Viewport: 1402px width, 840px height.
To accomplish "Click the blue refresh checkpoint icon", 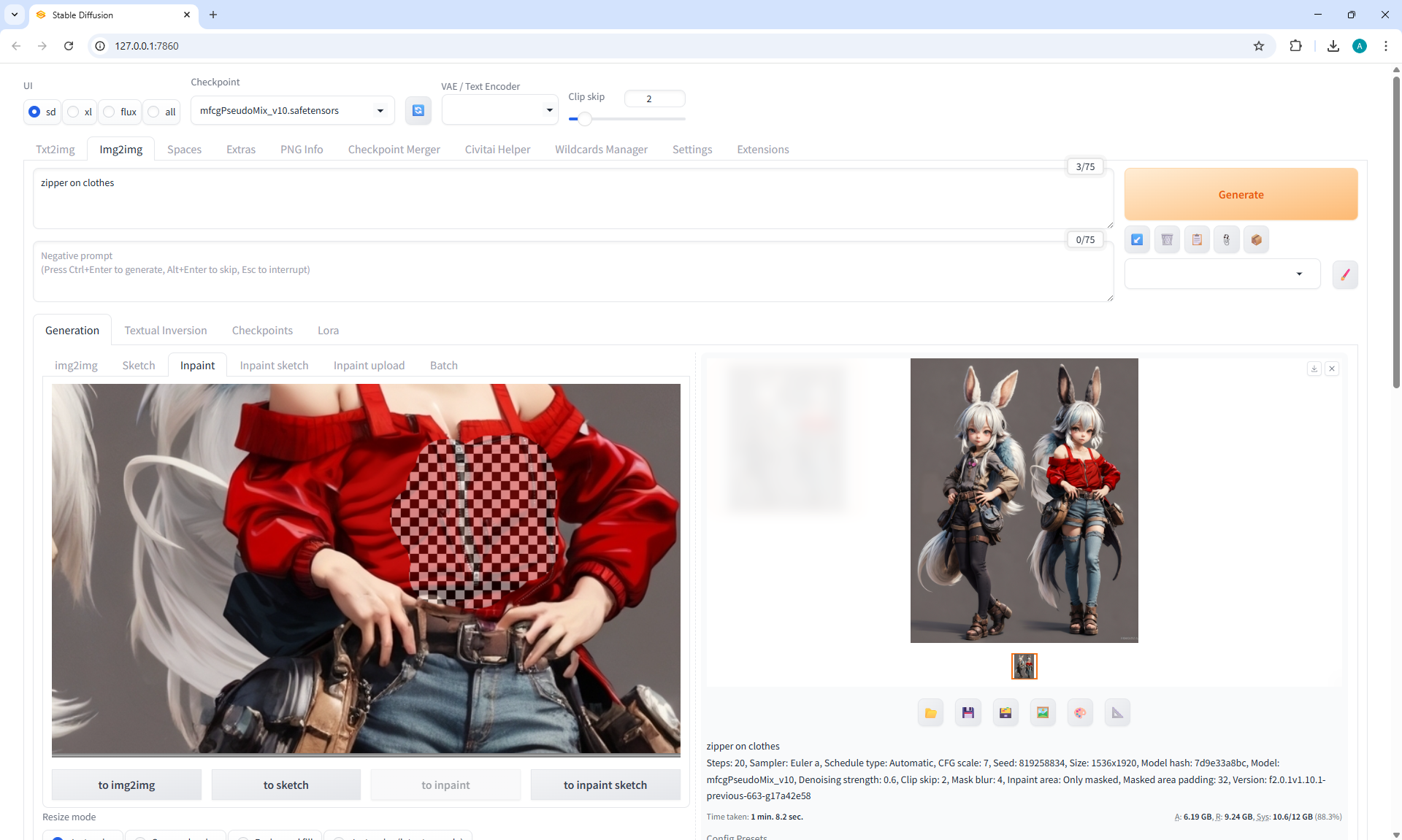I will (x=418, y=110).
